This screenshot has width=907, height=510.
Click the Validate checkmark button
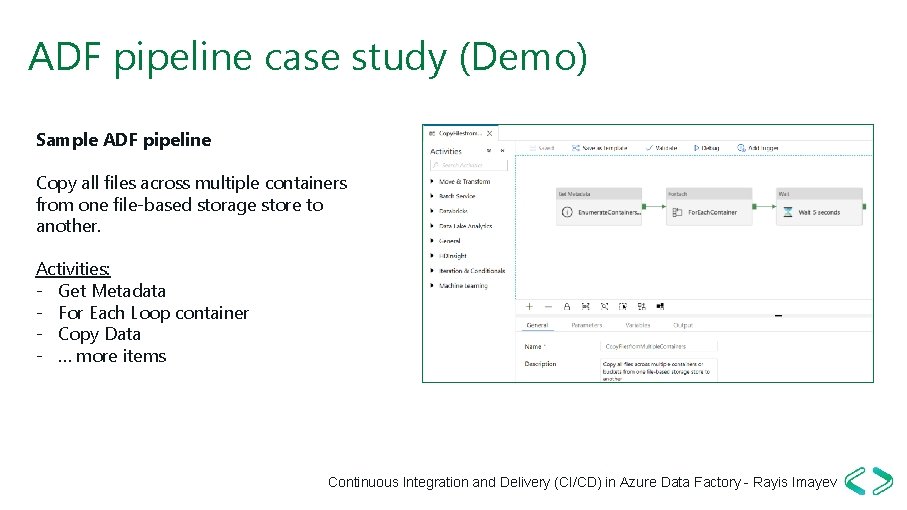(661, 148)
